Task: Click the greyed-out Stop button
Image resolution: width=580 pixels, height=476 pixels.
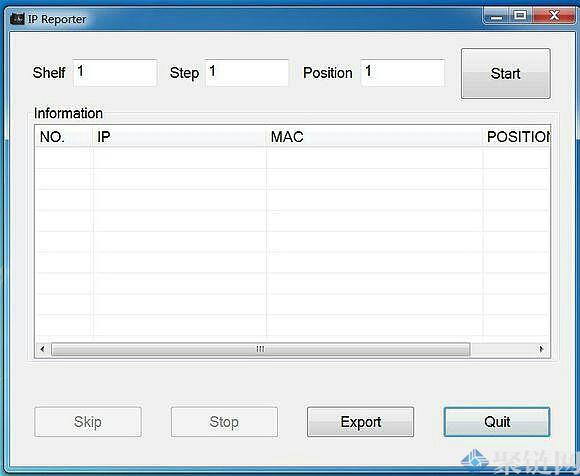Action: click(x=224, y=422)
